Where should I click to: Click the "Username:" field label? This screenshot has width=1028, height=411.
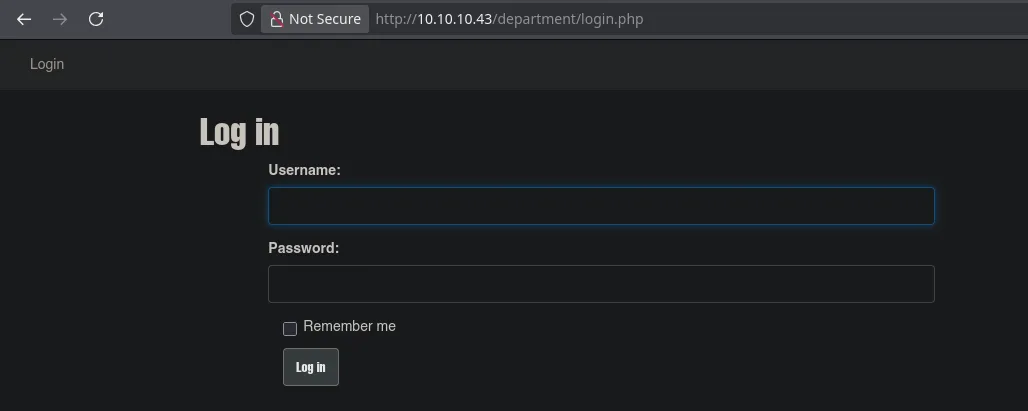click(304, 170)
